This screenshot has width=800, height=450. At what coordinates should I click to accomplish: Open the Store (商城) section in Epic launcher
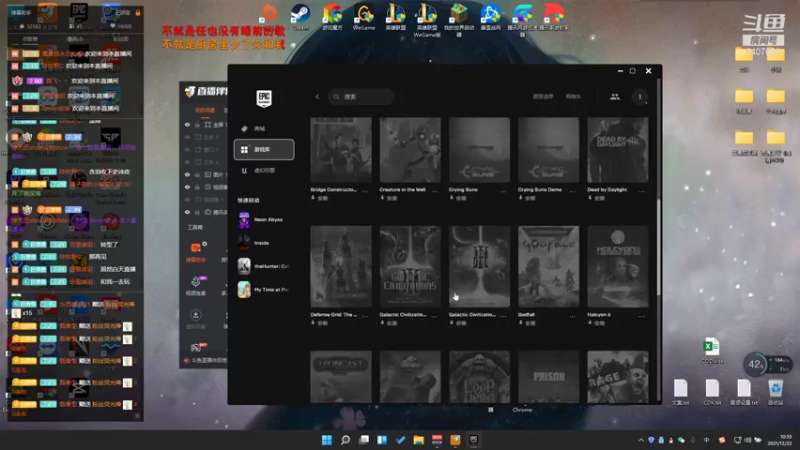pyautogui.click(x=264, y=129)
